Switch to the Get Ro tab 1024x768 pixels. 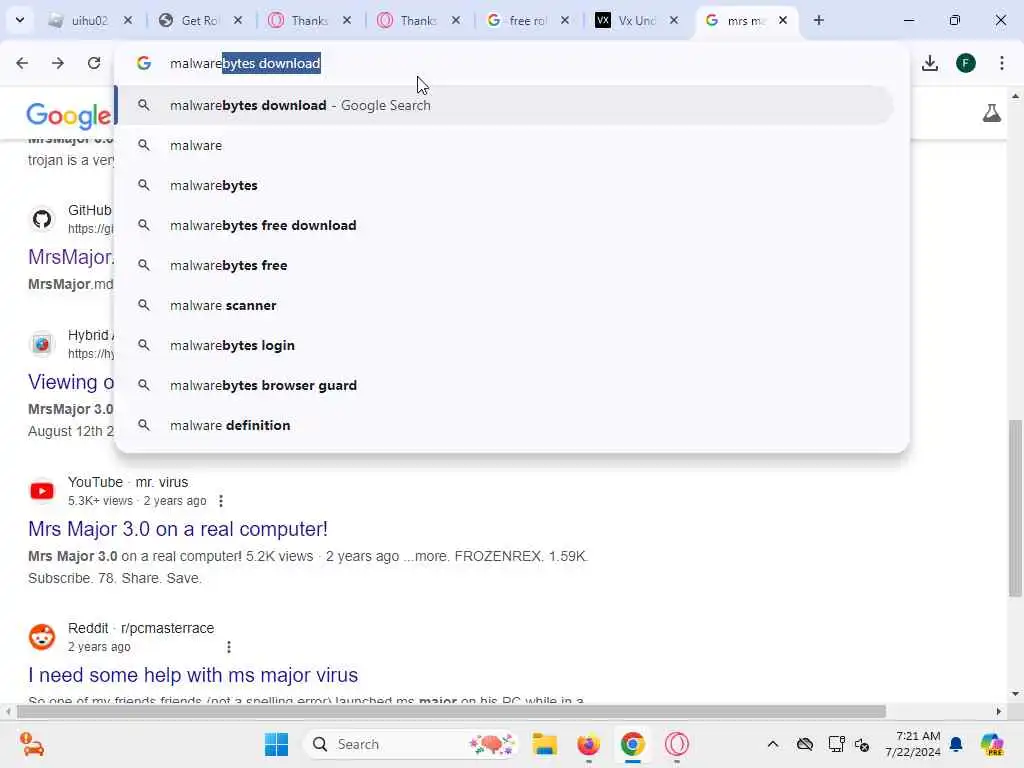click(x=199, y=21)
